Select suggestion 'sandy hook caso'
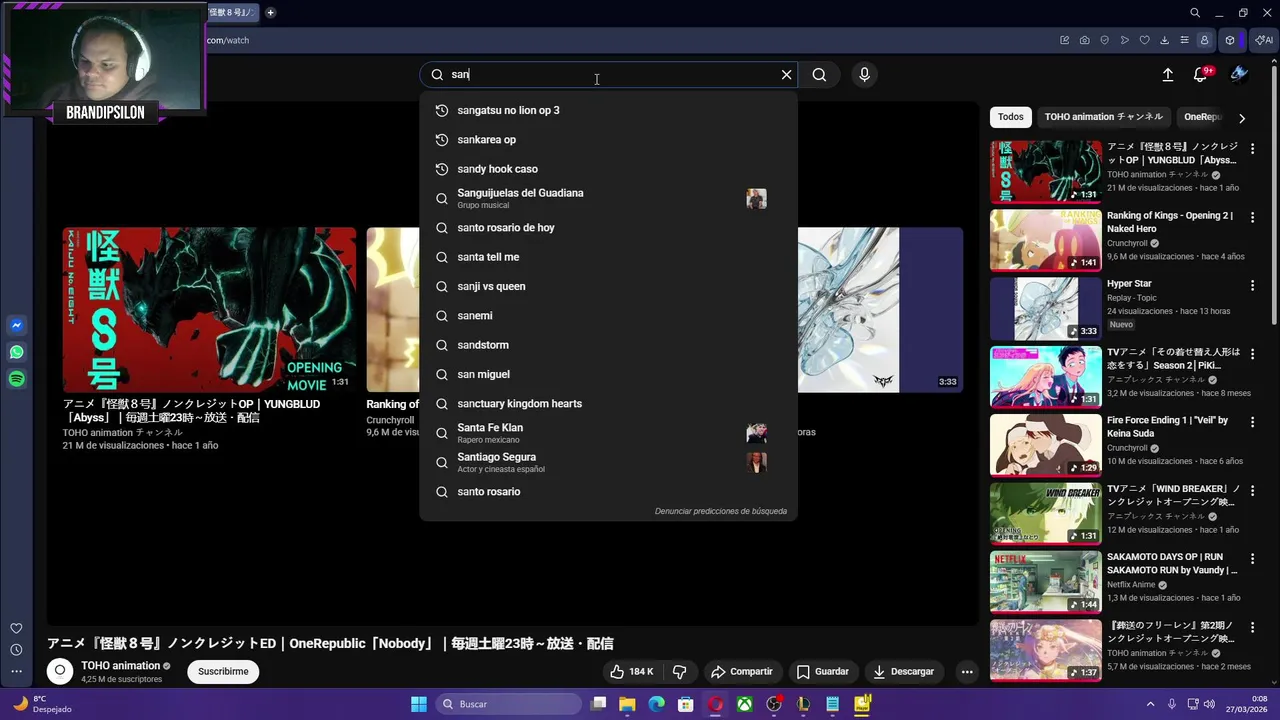This screenshot has width=1280, height=720. coord(608,169)
